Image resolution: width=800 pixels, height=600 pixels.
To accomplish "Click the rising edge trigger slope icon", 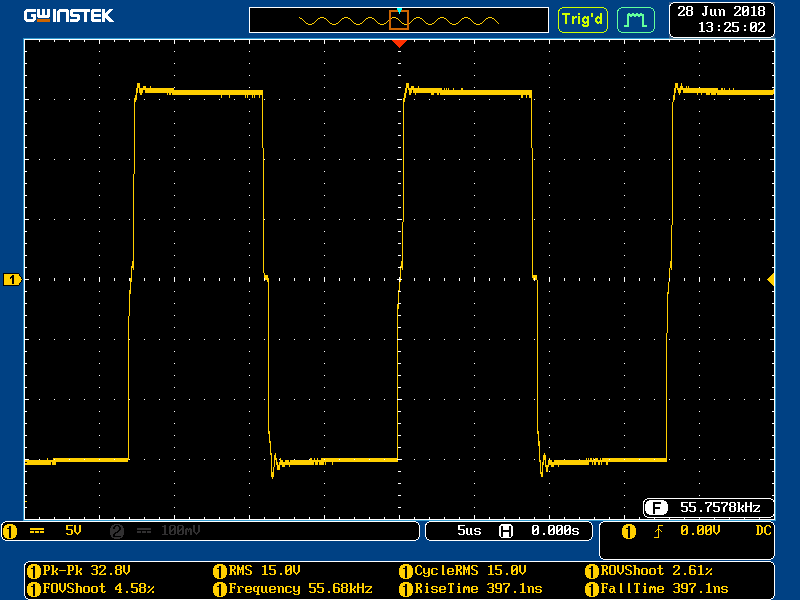I will (x=658, y=532).
